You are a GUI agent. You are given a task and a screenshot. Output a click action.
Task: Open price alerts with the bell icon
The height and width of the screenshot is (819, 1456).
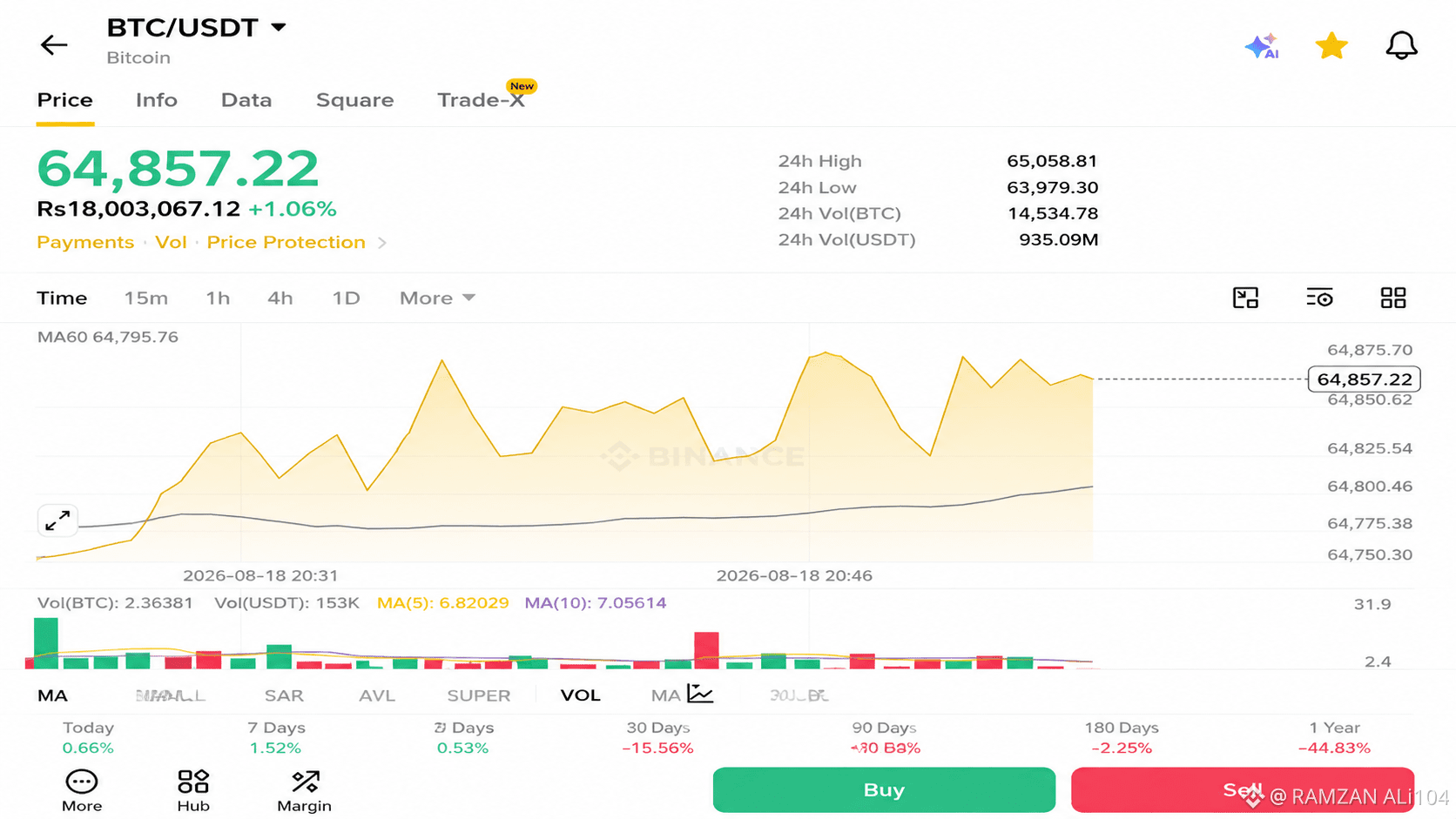click(x=1401, y=45)
